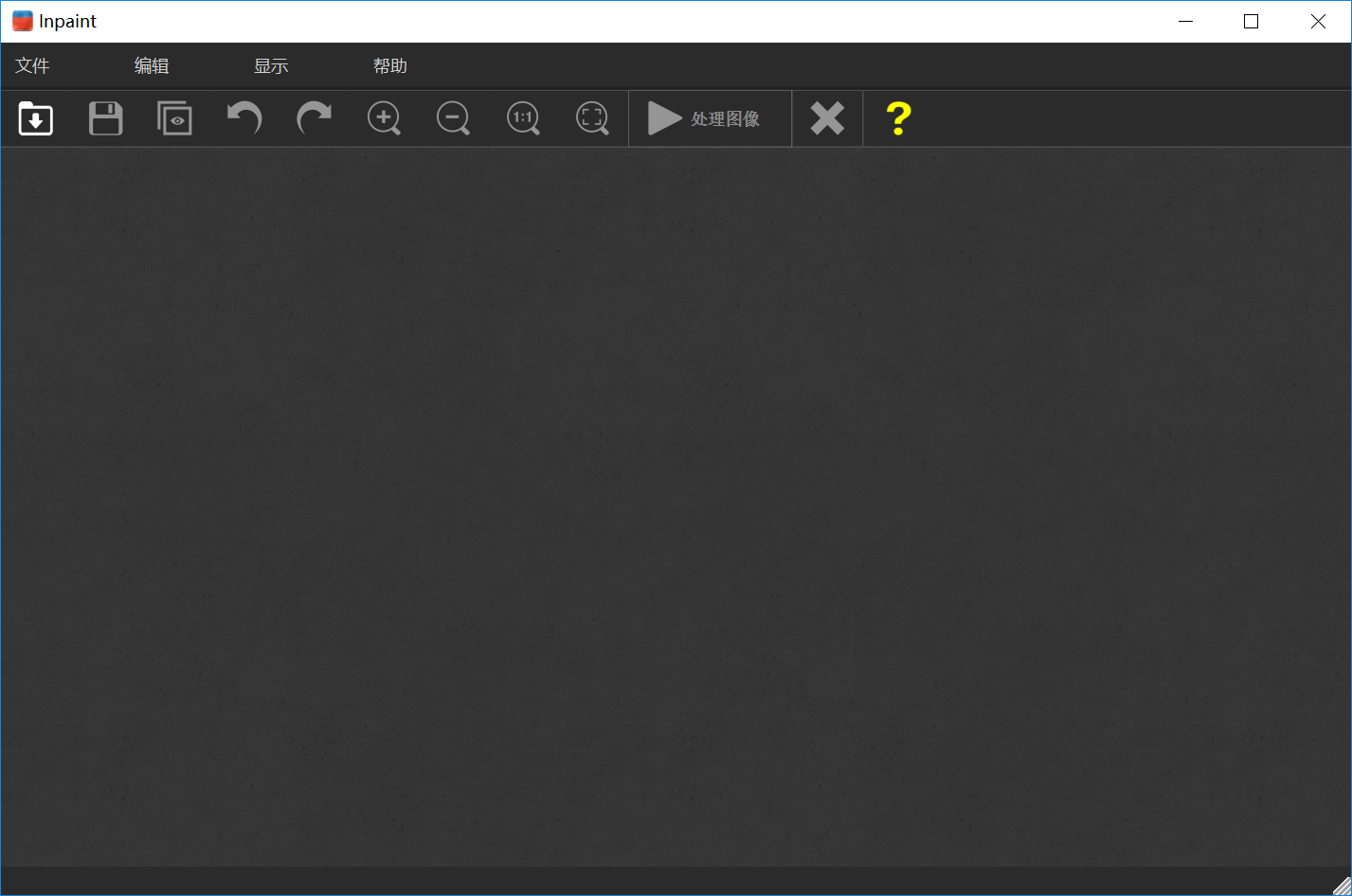Zoom out with the minus magnifier
The height and width of the screenshot is (896, 1352).
pos(453,118)
